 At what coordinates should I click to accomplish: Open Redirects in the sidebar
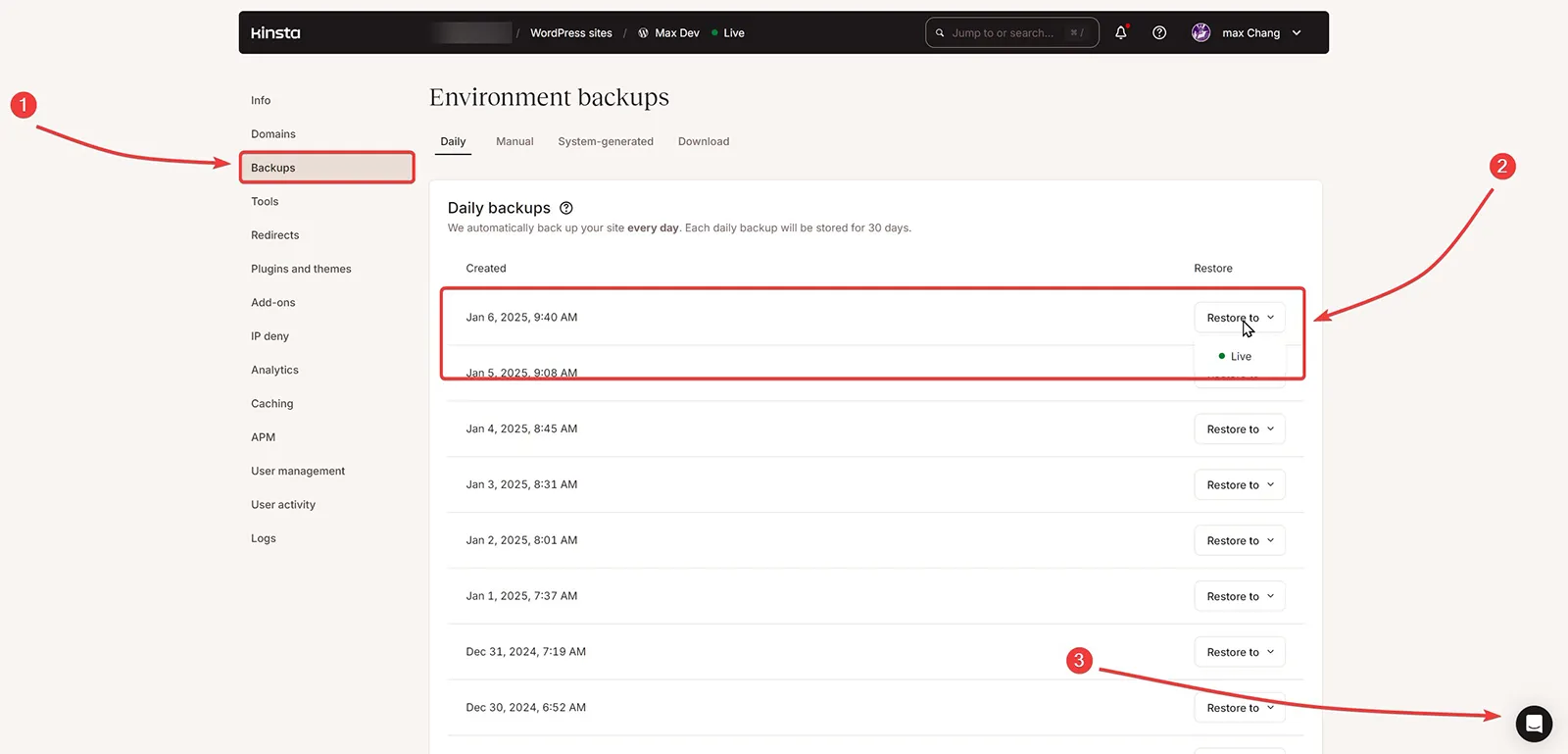(275, 235)
